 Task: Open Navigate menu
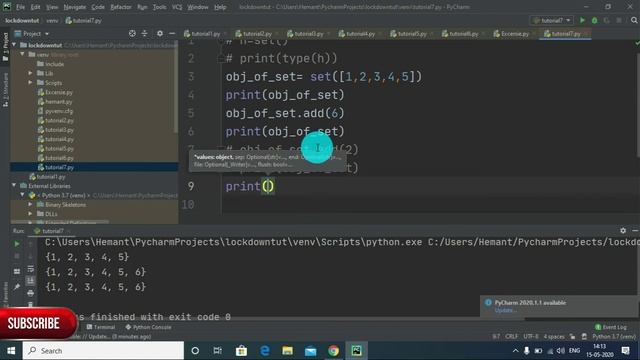coord(75,7)
